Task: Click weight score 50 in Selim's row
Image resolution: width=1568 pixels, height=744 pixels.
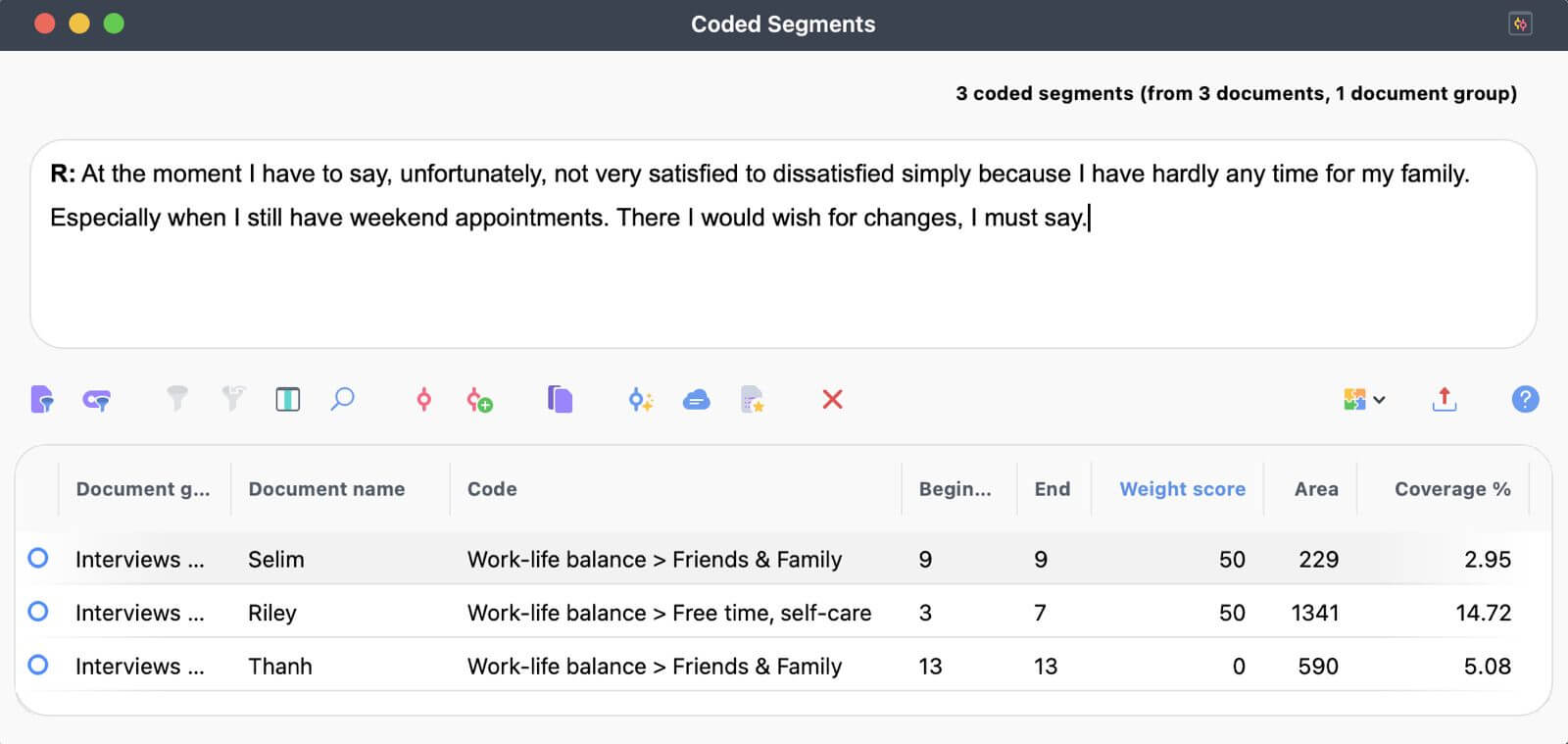Action: point(1232,560)
